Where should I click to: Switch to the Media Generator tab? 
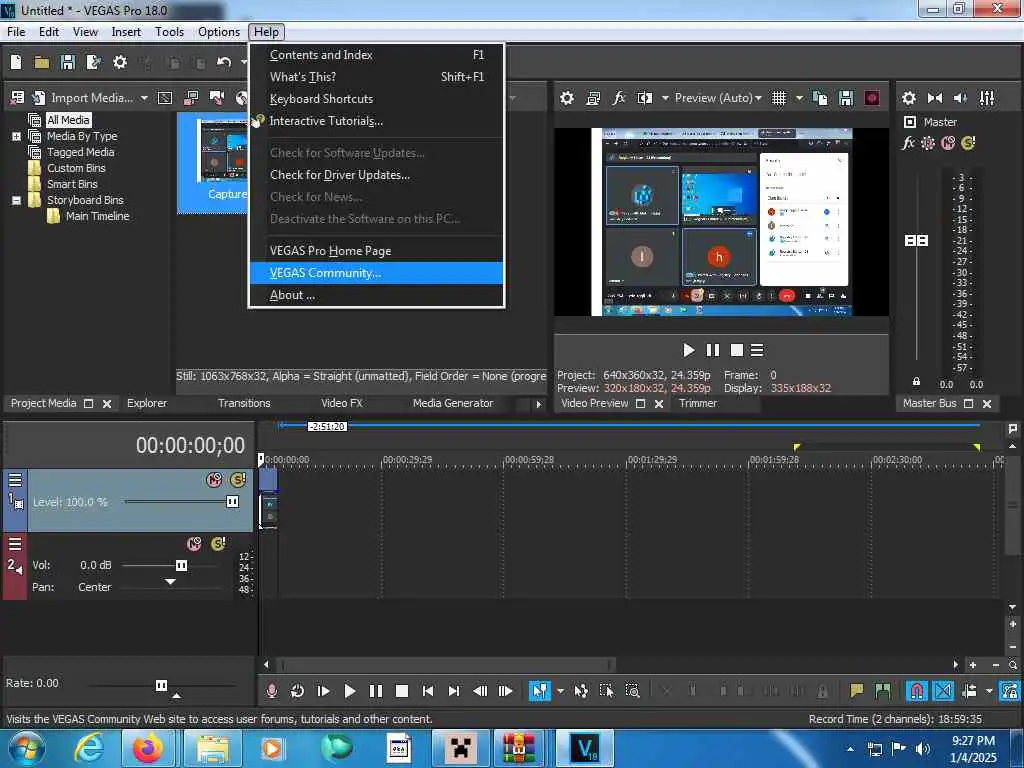pos(453,403)
